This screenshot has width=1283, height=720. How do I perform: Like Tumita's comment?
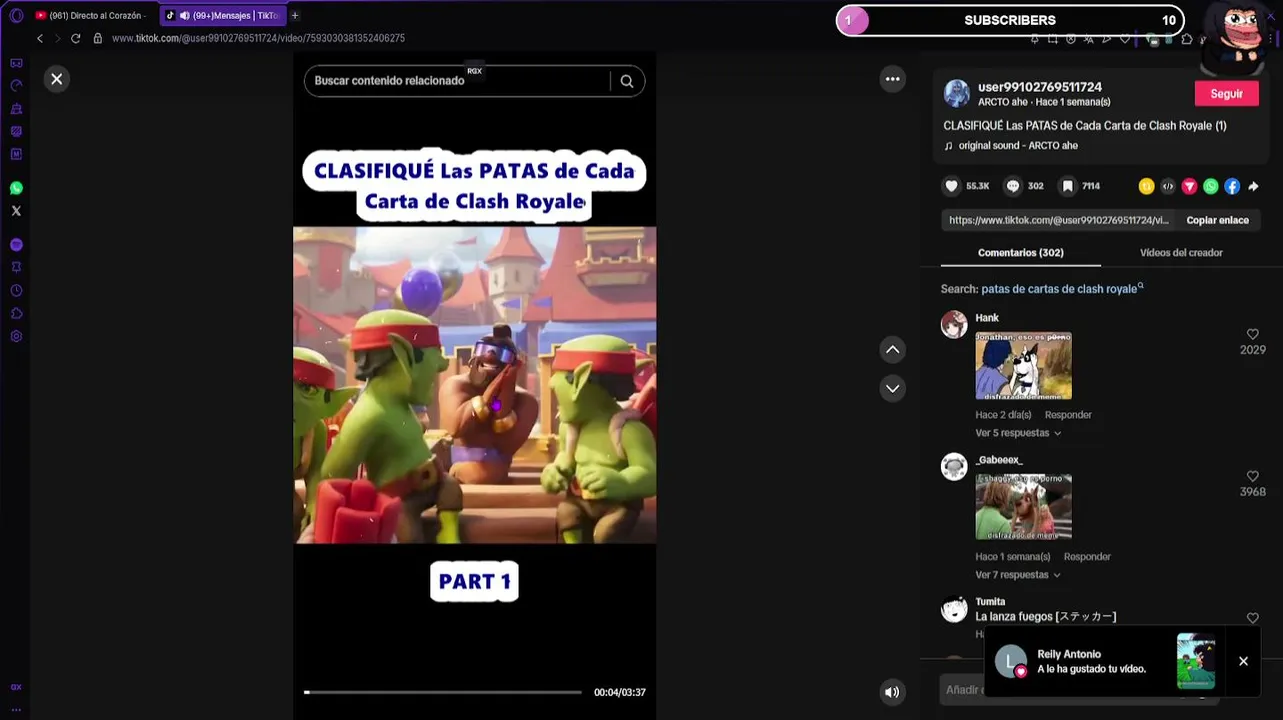tap(1252, 618)
